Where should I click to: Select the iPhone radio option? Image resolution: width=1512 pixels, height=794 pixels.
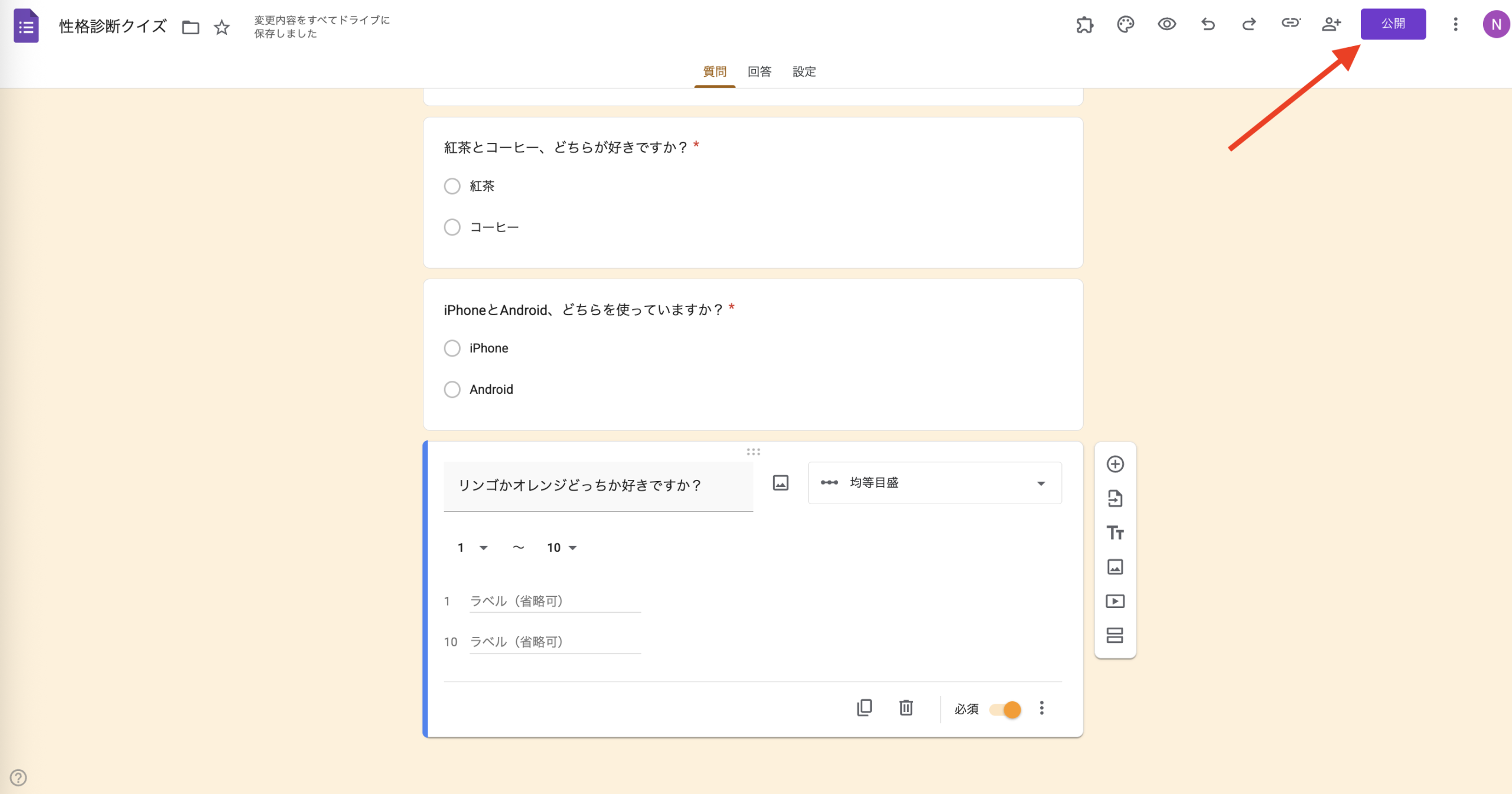coord(452,348)
